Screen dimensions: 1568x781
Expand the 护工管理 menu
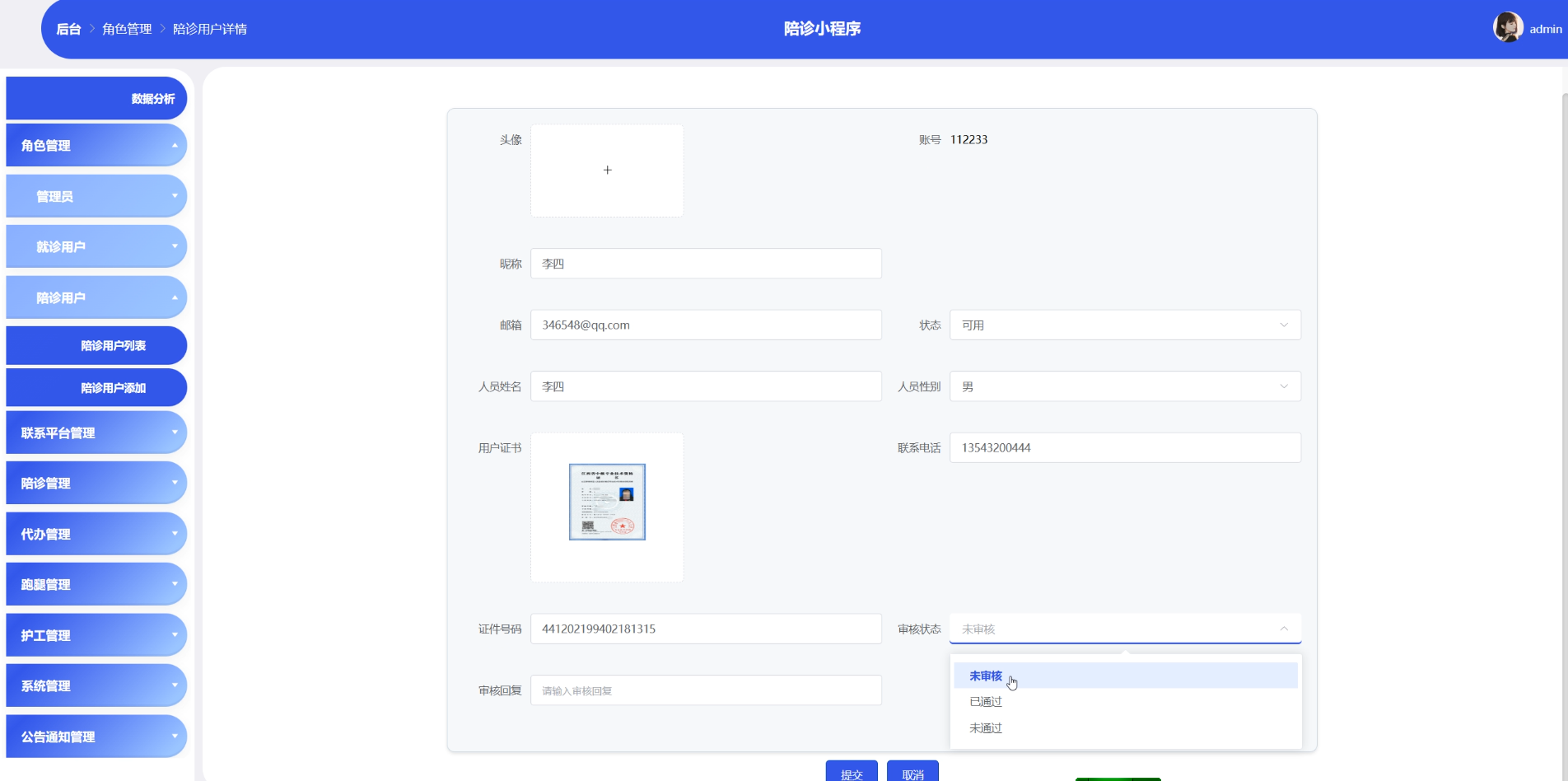(x=96, y=635)
